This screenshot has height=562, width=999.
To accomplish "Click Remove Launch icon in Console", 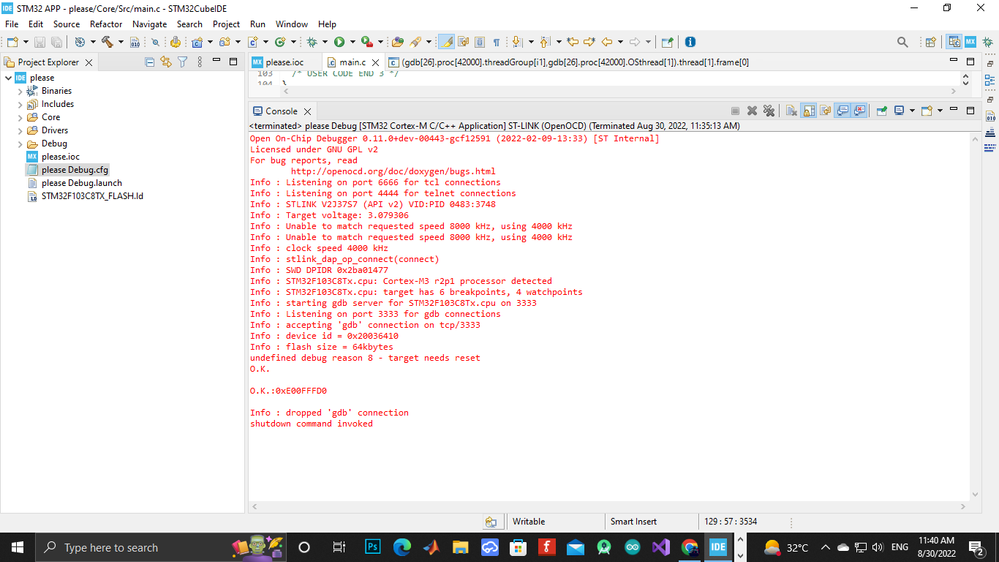I will (752, 111).
